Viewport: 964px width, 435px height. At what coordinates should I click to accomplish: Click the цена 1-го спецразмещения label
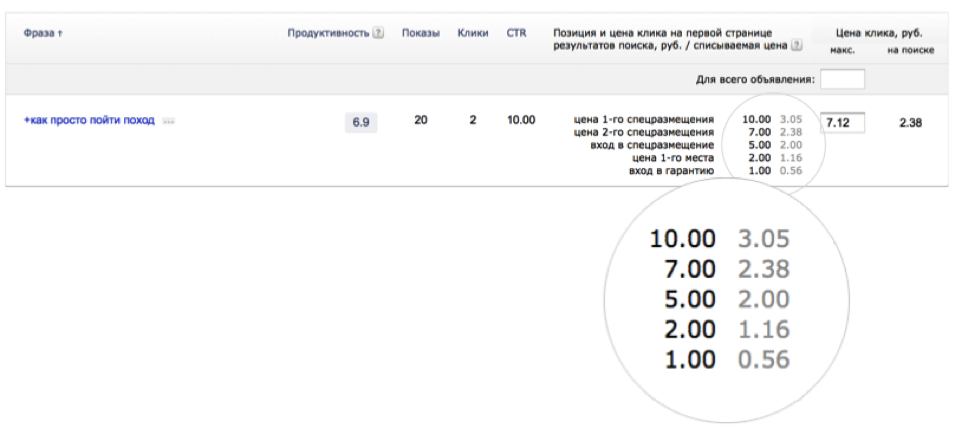pyautogui.click(x=644, y=119)
